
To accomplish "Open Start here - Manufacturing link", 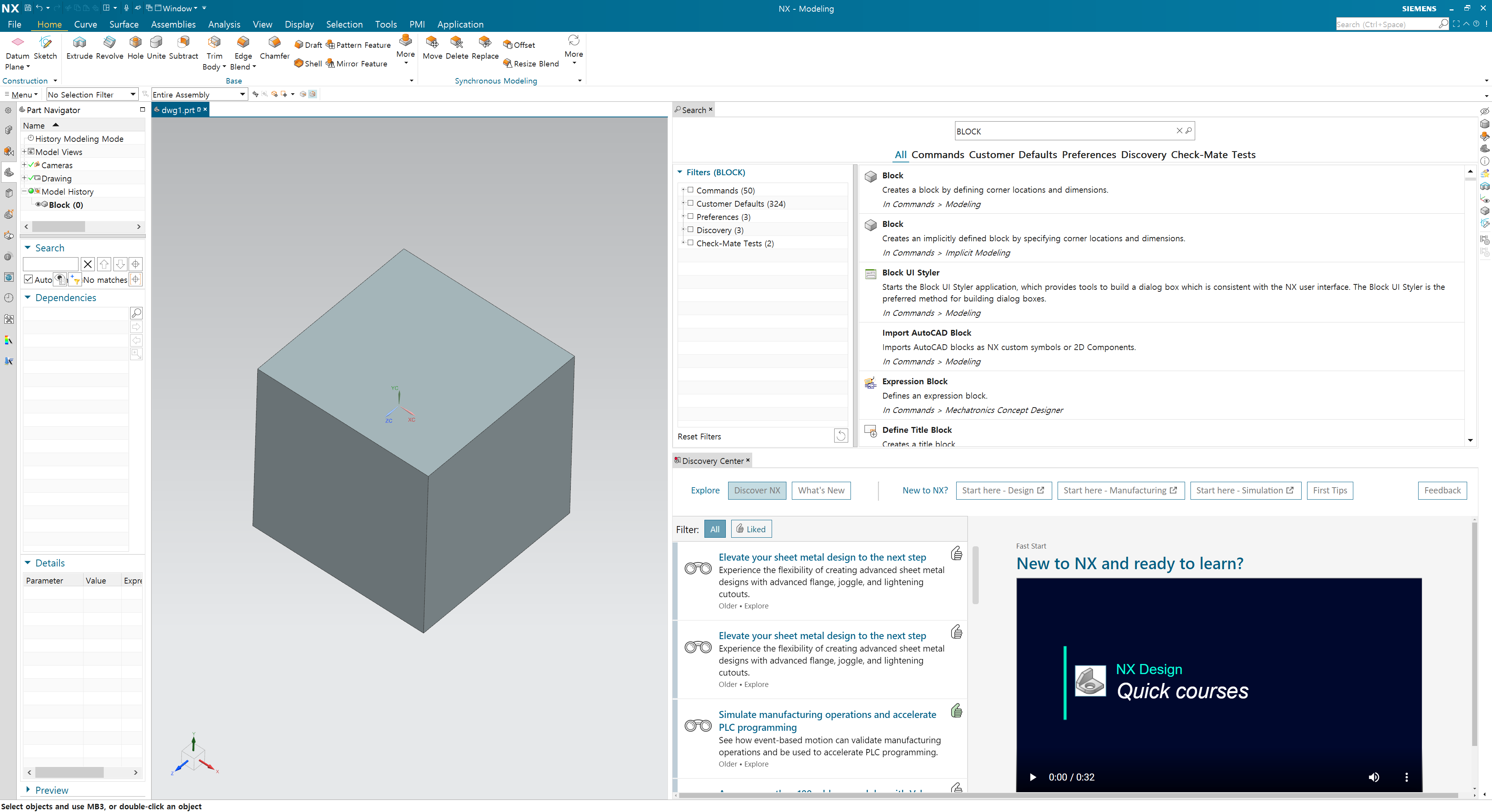I will click(1121, 490).
